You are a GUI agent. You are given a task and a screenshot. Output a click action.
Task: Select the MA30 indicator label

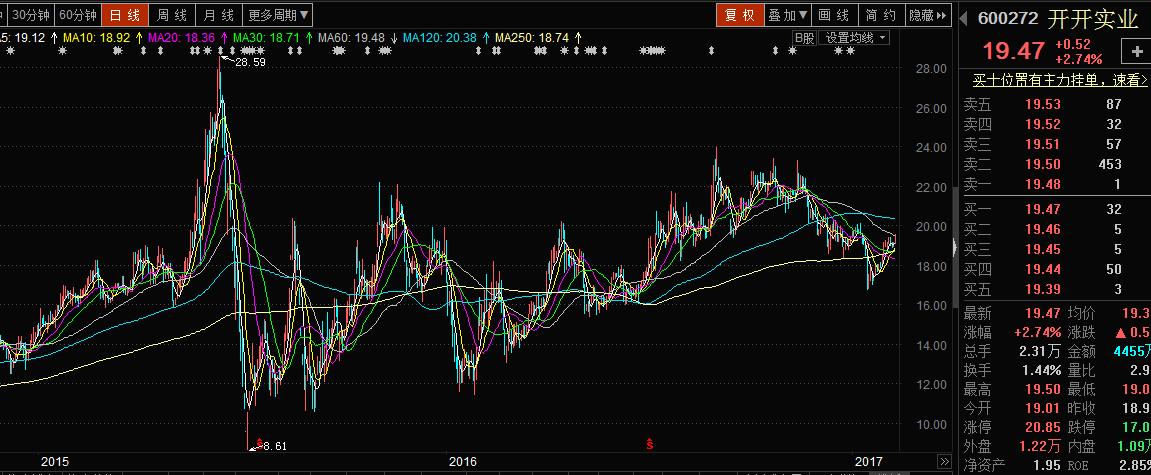pos(266,37)
